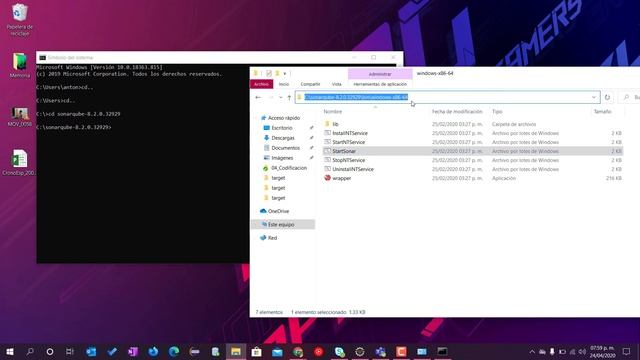Switch to the Inicio ribbon tab

284,84
